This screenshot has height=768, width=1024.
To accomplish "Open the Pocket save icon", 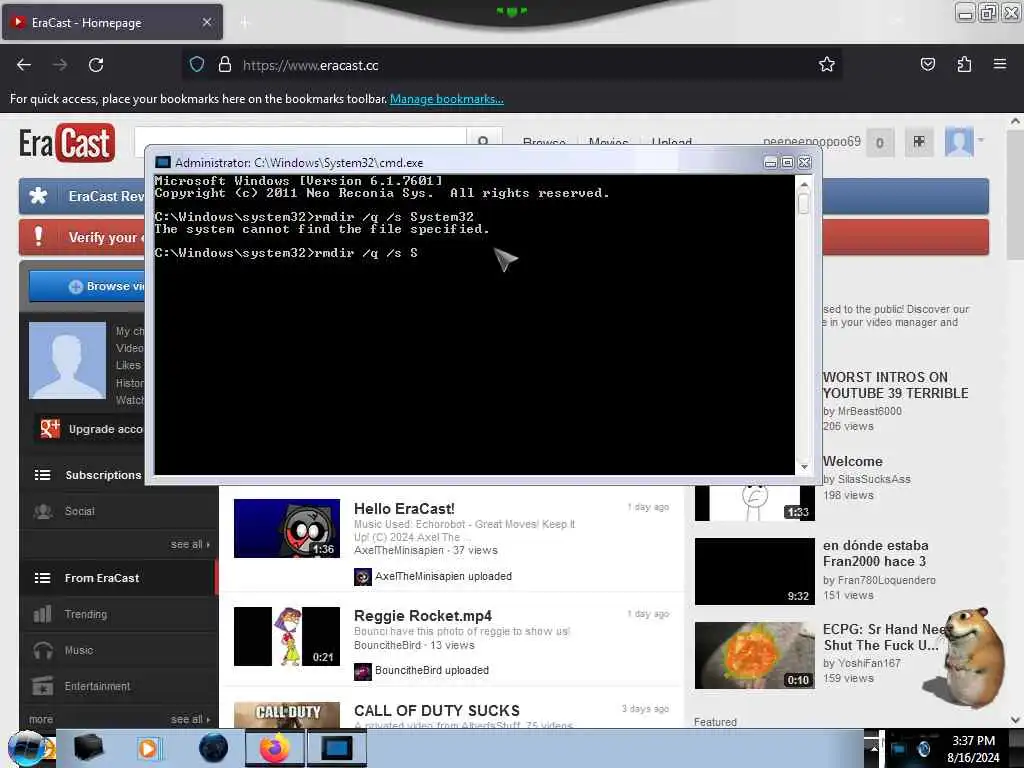I will point(927,64).
